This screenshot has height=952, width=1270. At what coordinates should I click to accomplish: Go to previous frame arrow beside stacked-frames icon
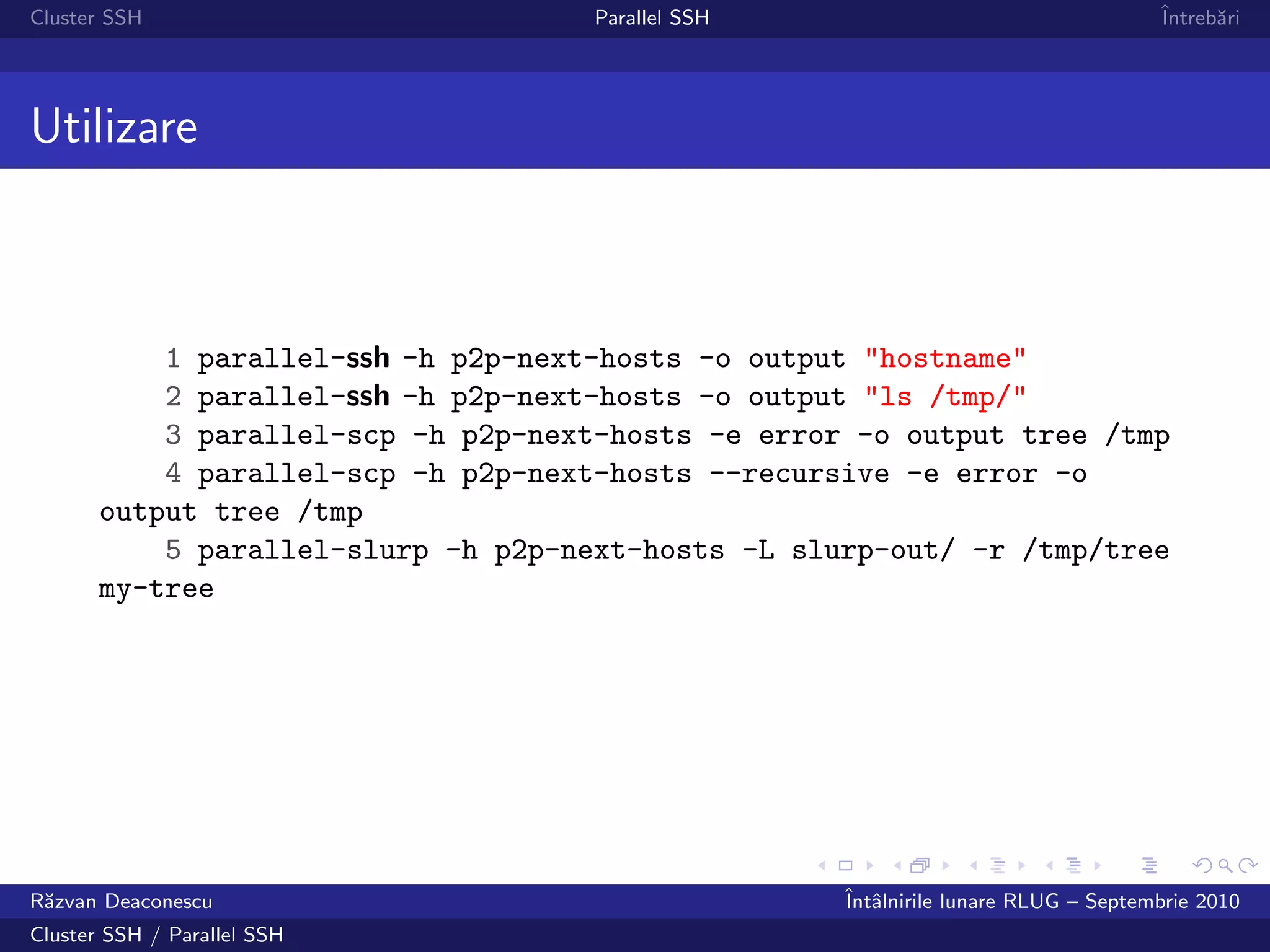click(897, 865)
